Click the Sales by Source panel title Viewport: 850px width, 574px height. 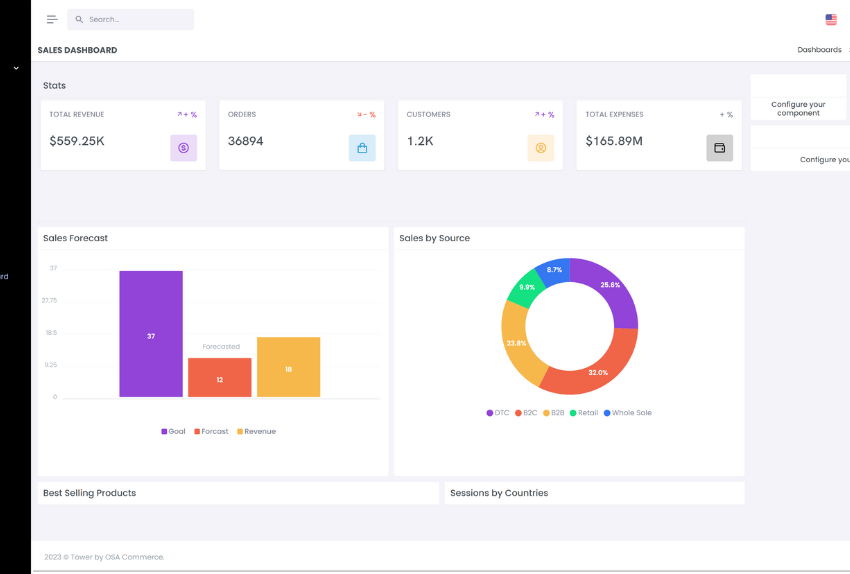(434, 238)
